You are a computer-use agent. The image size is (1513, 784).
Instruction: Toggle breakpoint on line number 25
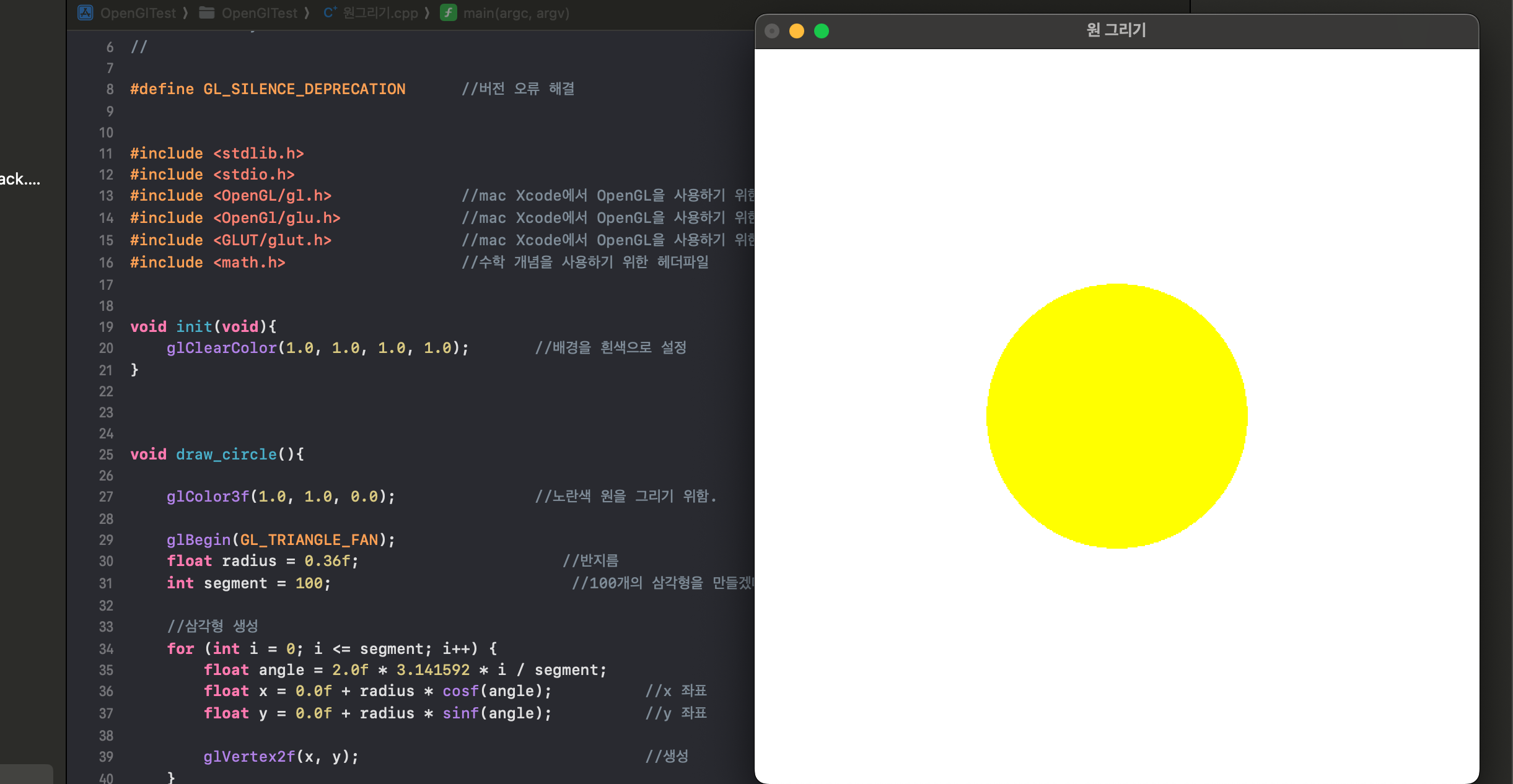tap(106, 455)
